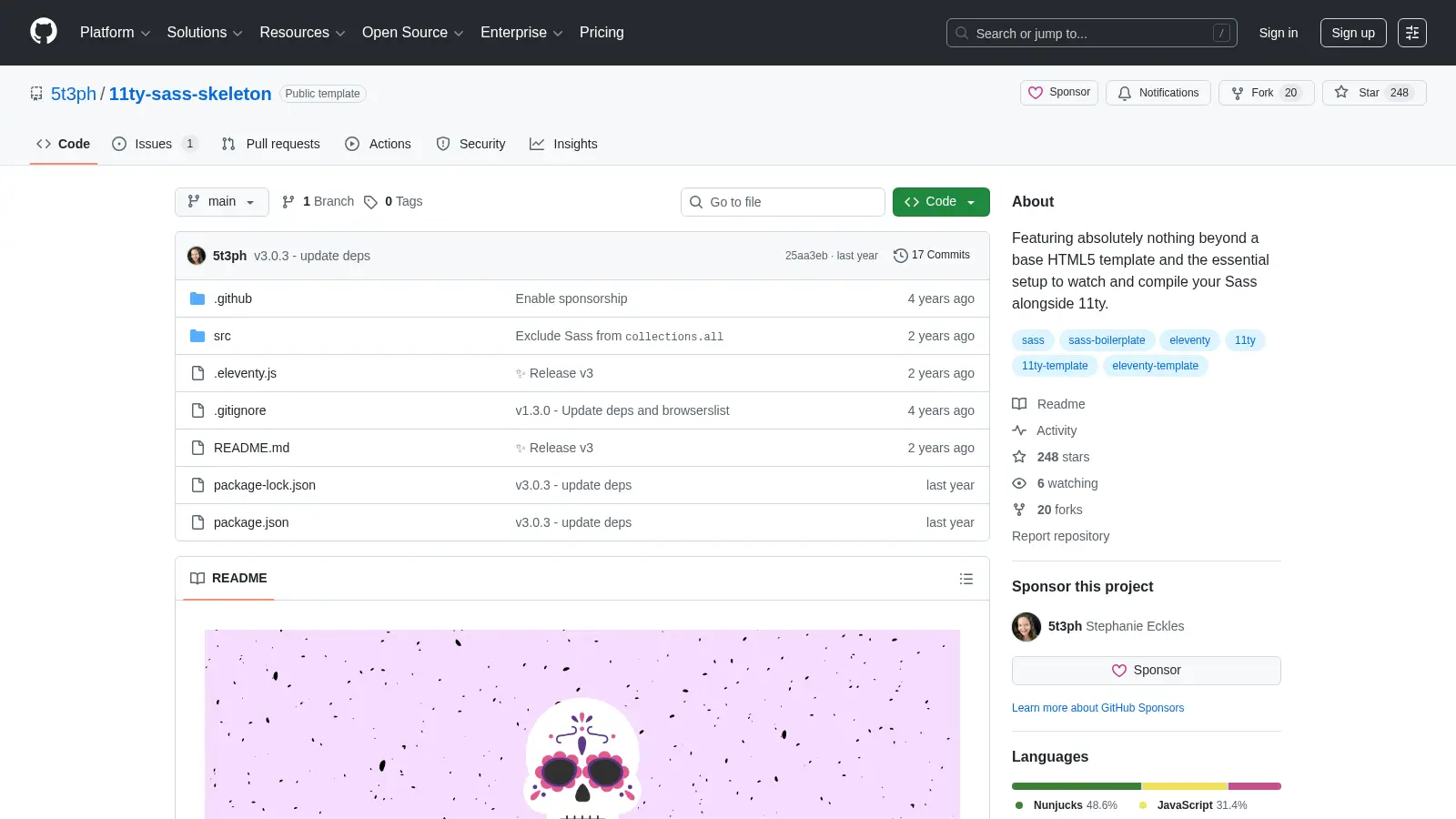
Task: Click the Notifications bell icon
Action: (1125, 93)
